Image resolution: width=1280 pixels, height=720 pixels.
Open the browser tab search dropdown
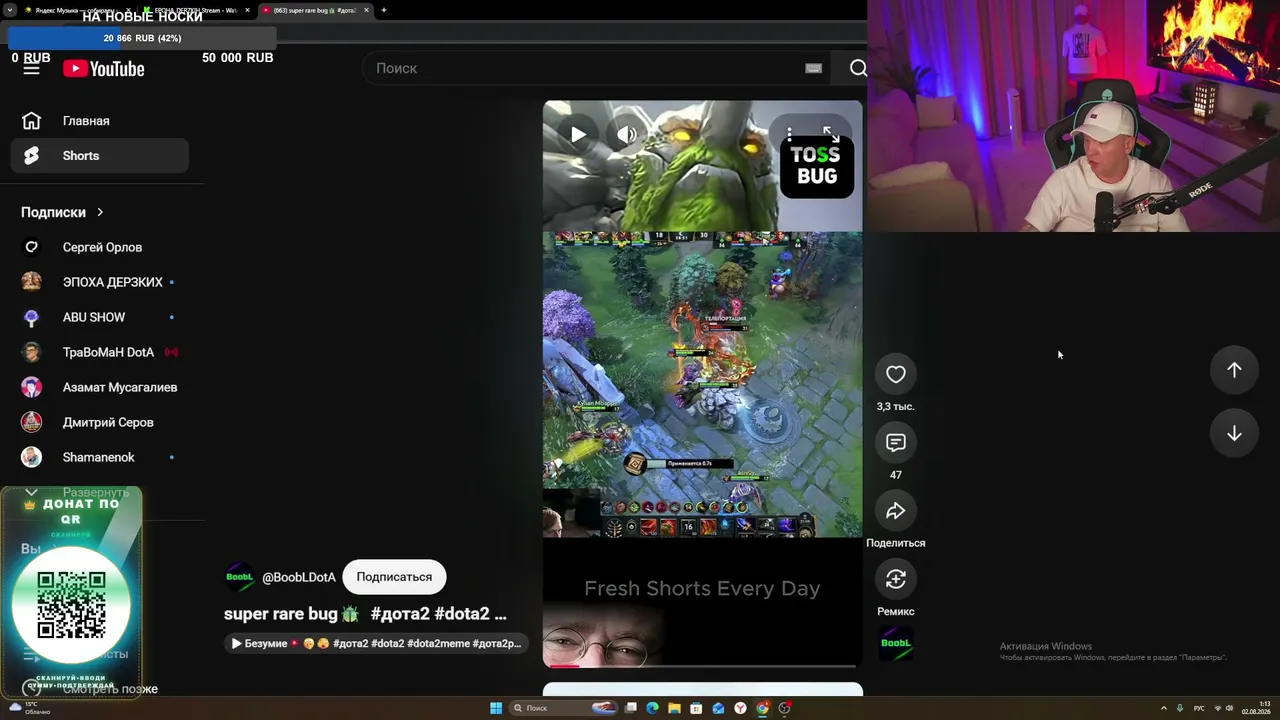click(9, 10)
